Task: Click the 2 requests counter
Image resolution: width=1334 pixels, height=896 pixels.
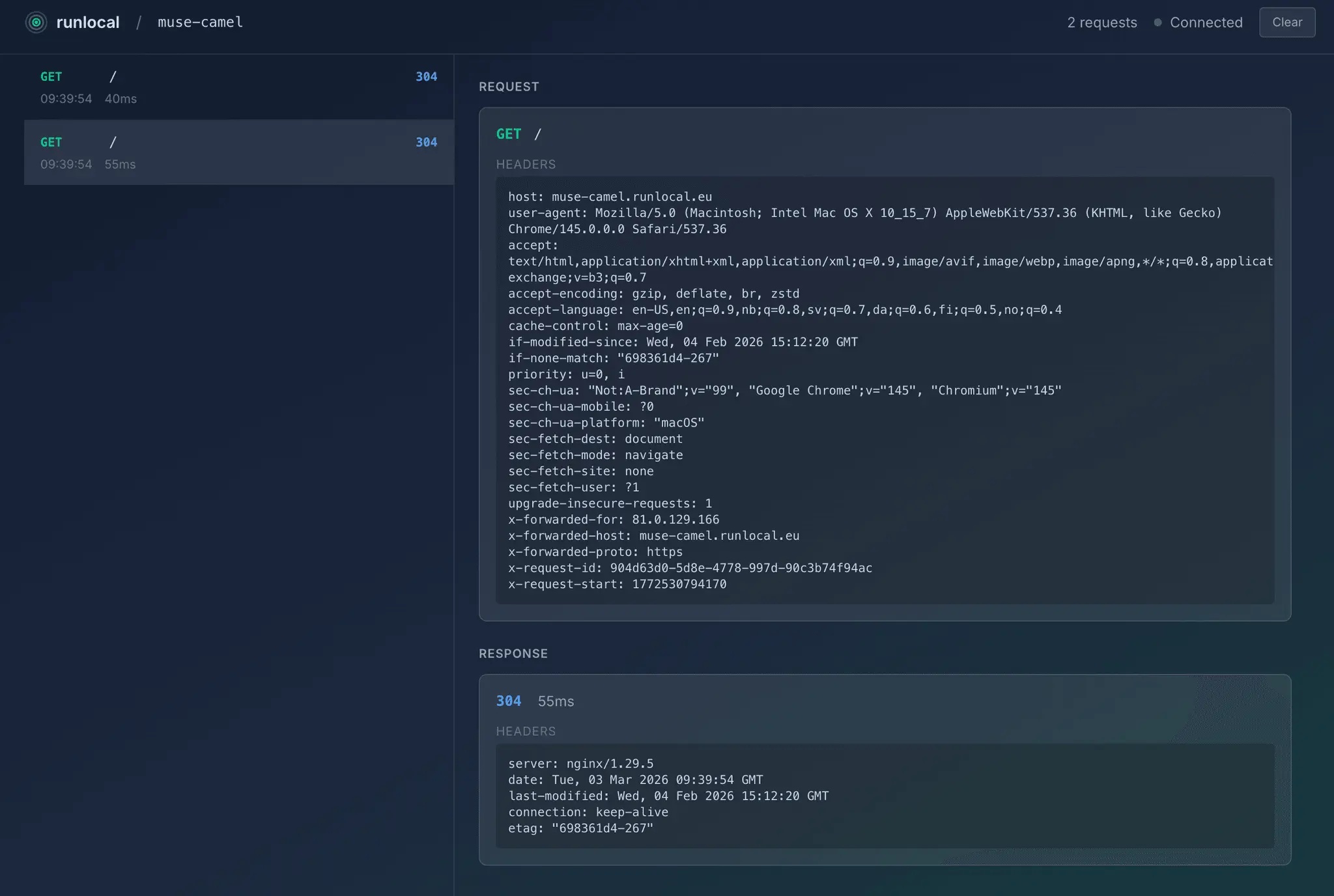Action: (x=1102, y=22)
